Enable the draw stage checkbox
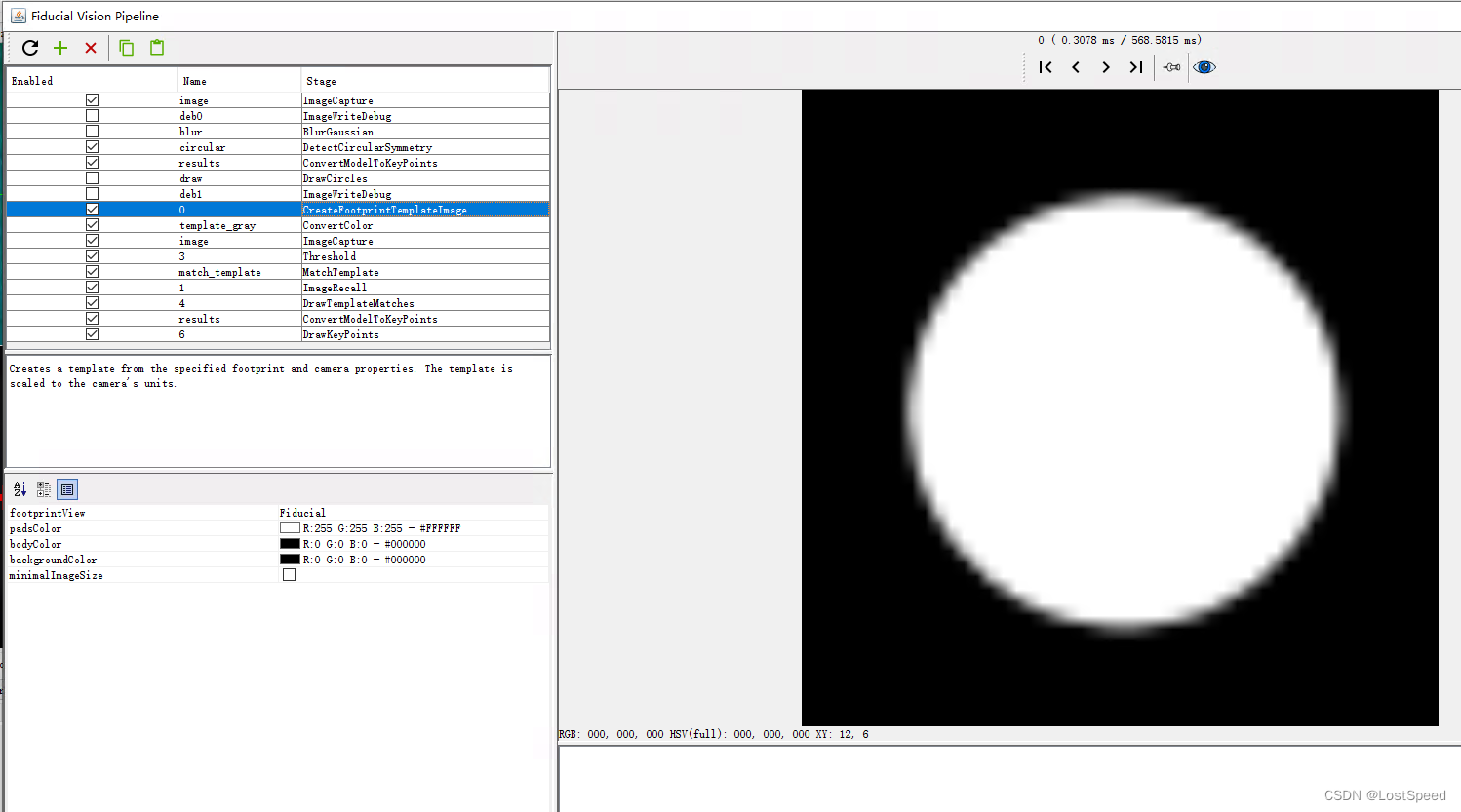The width and height of the screenshot is (1461, 812). (92, 178)
